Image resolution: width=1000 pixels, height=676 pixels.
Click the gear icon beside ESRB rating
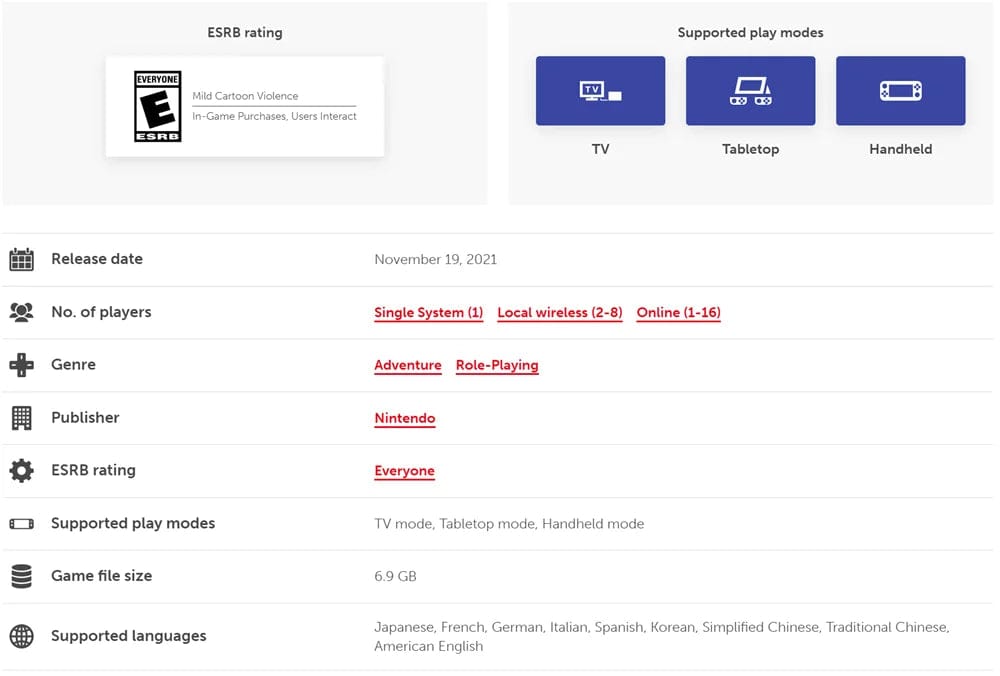[x=21, y=470]
